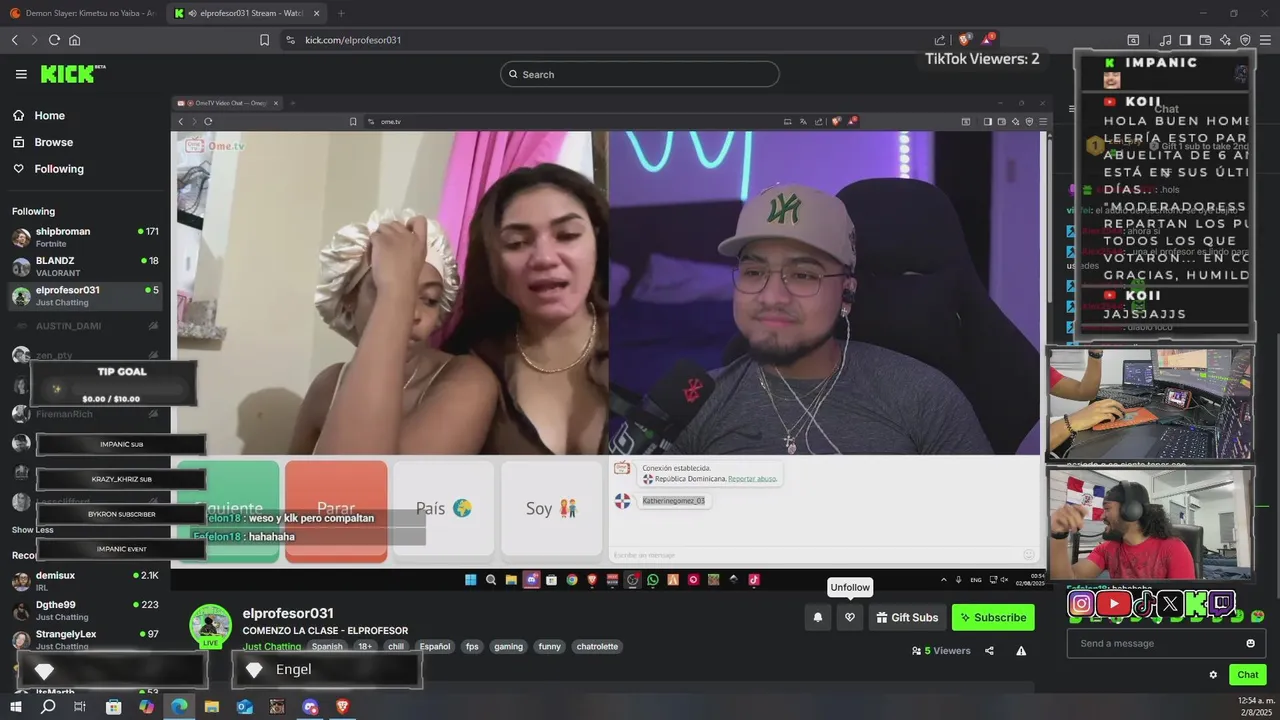Screen dimensions: 1280x720
Task: Select the gaming tag
Action: (x=508, y=647)
